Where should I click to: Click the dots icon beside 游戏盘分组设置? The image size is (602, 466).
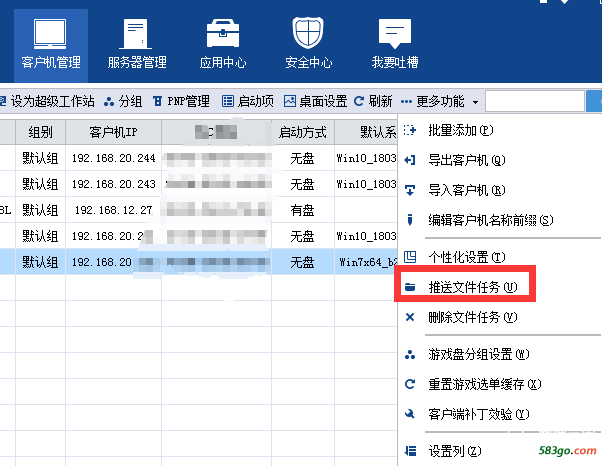tap(410, 354)
